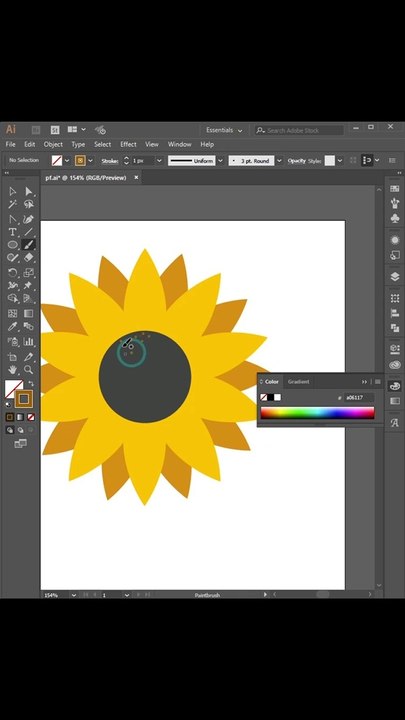Image resolution: width=405 pixels, height=720 pixels.
Task: Open Color panel options menu
Action: [377, 382]
